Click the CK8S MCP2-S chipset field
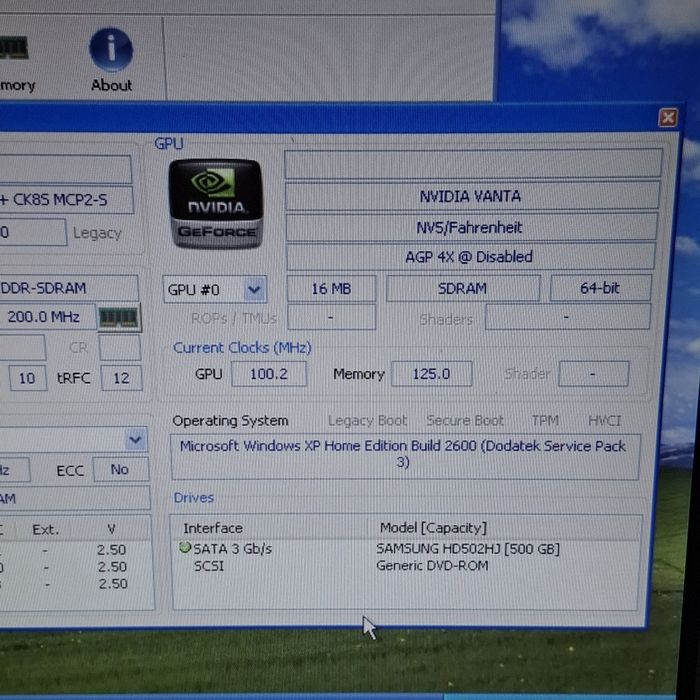 pos(65,200)
